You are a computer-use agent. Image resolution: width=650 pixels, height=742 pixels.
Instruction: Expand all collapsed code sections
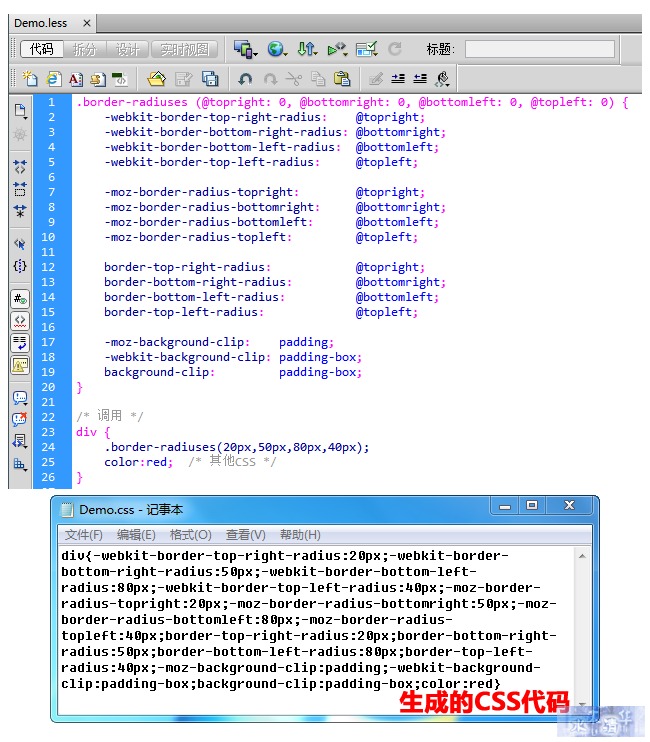[20, 211]
